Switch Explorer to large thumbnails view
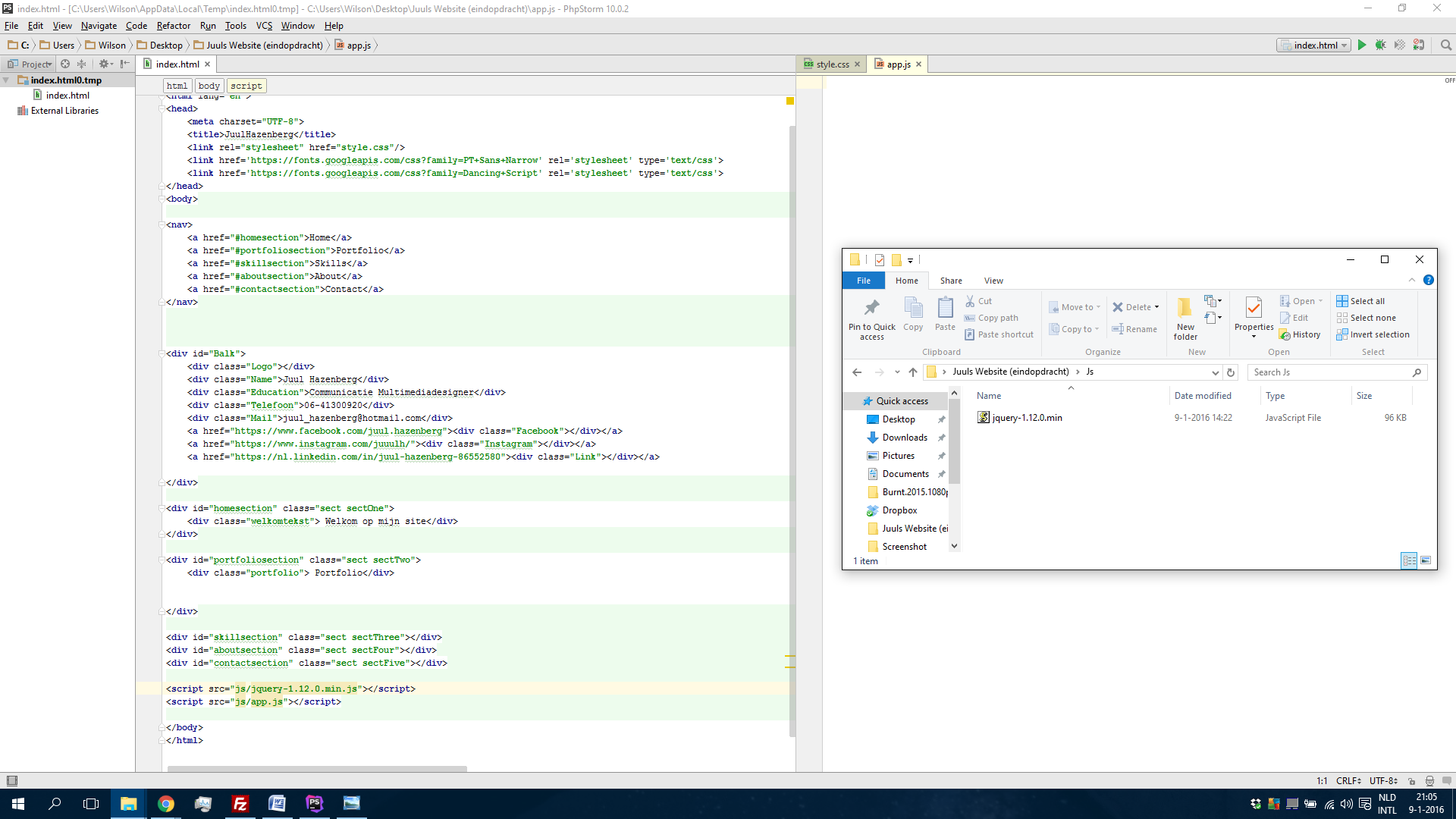This screenshot has width=1456, height=819. (1426, 560)
